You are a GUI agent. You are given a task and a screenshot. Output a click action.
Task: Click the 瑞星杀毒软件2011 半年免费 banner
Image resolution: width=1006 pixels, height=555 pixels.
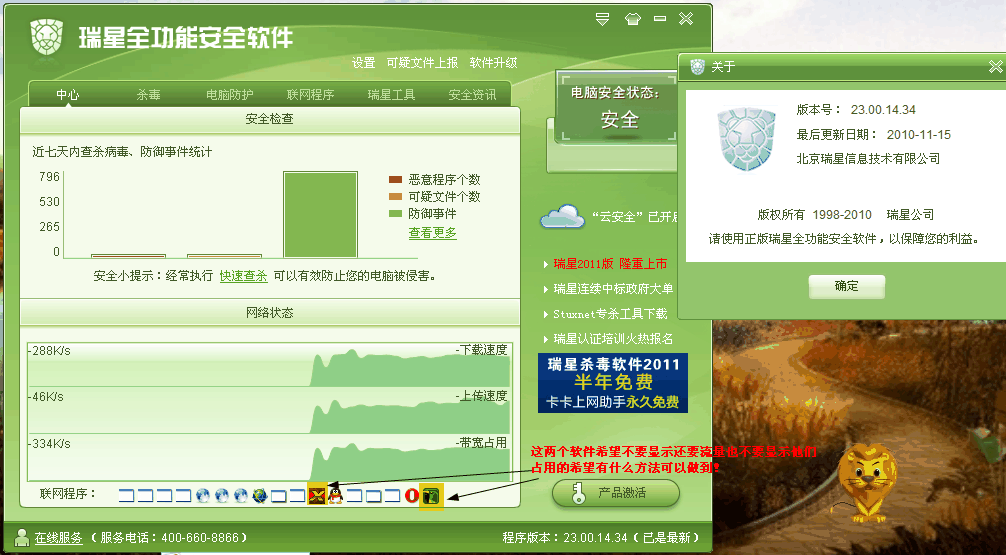tap(613, 382)
